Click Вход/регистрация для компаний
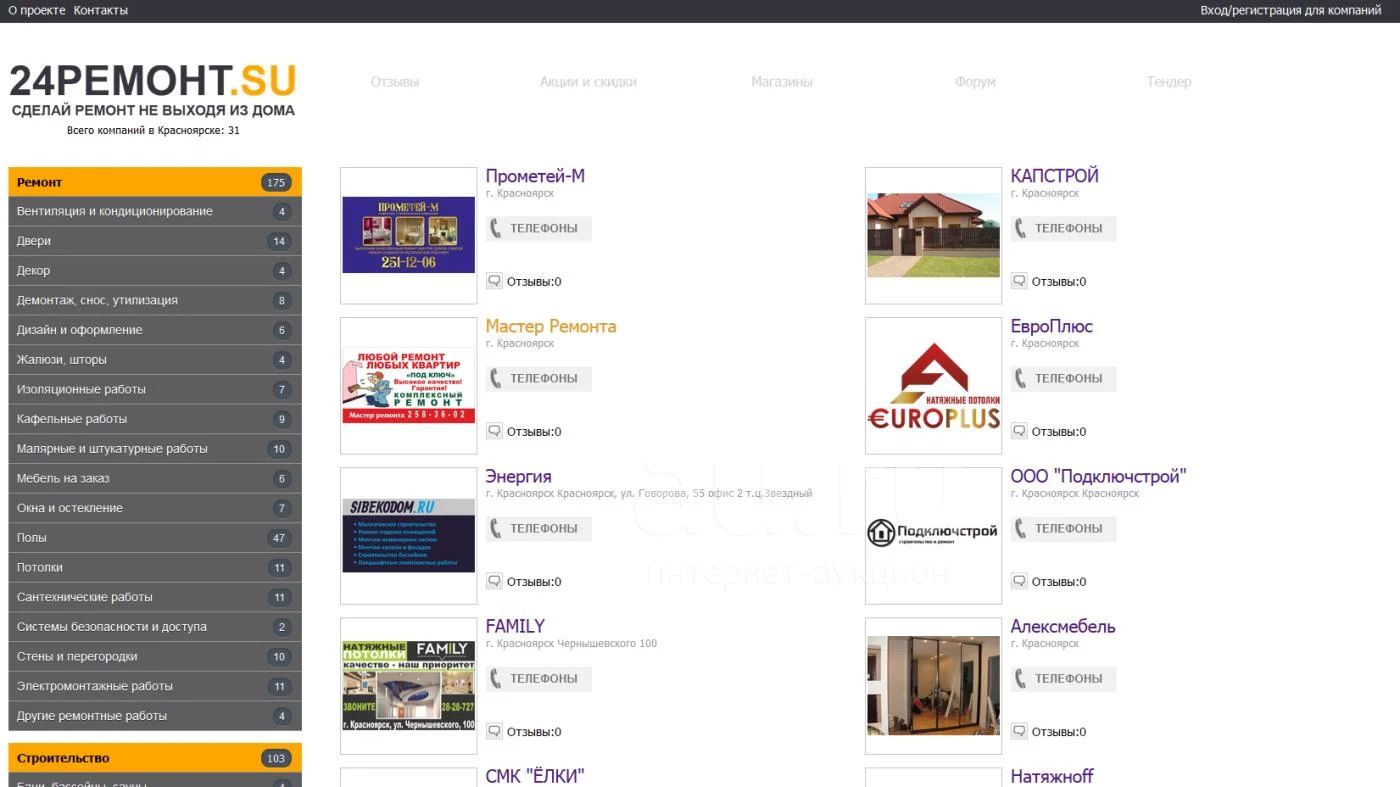The width and height of the screenshot is (1400, 787). [1290, 10]
